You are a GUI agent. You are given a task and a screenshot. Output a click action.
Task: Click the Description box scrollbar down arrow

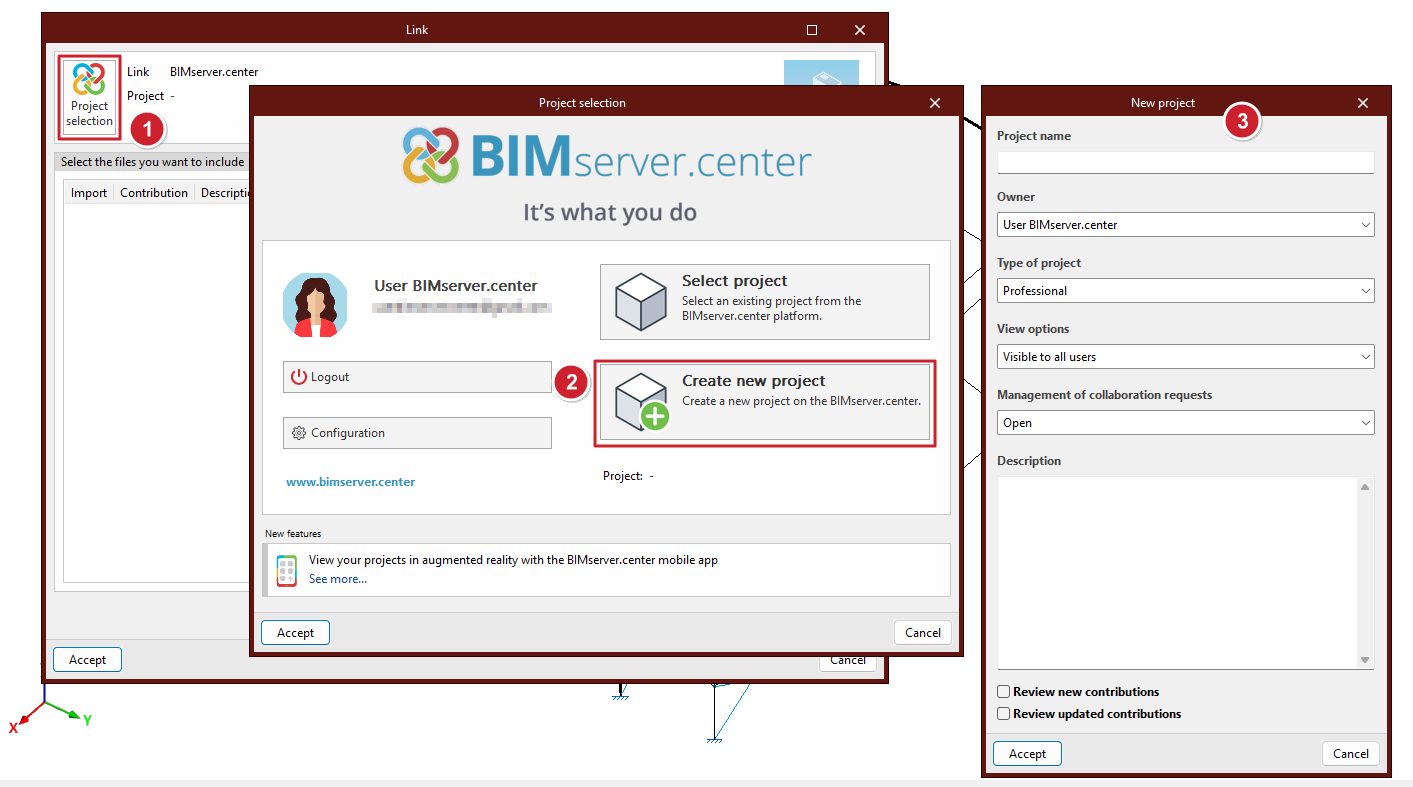point(1365,660)
